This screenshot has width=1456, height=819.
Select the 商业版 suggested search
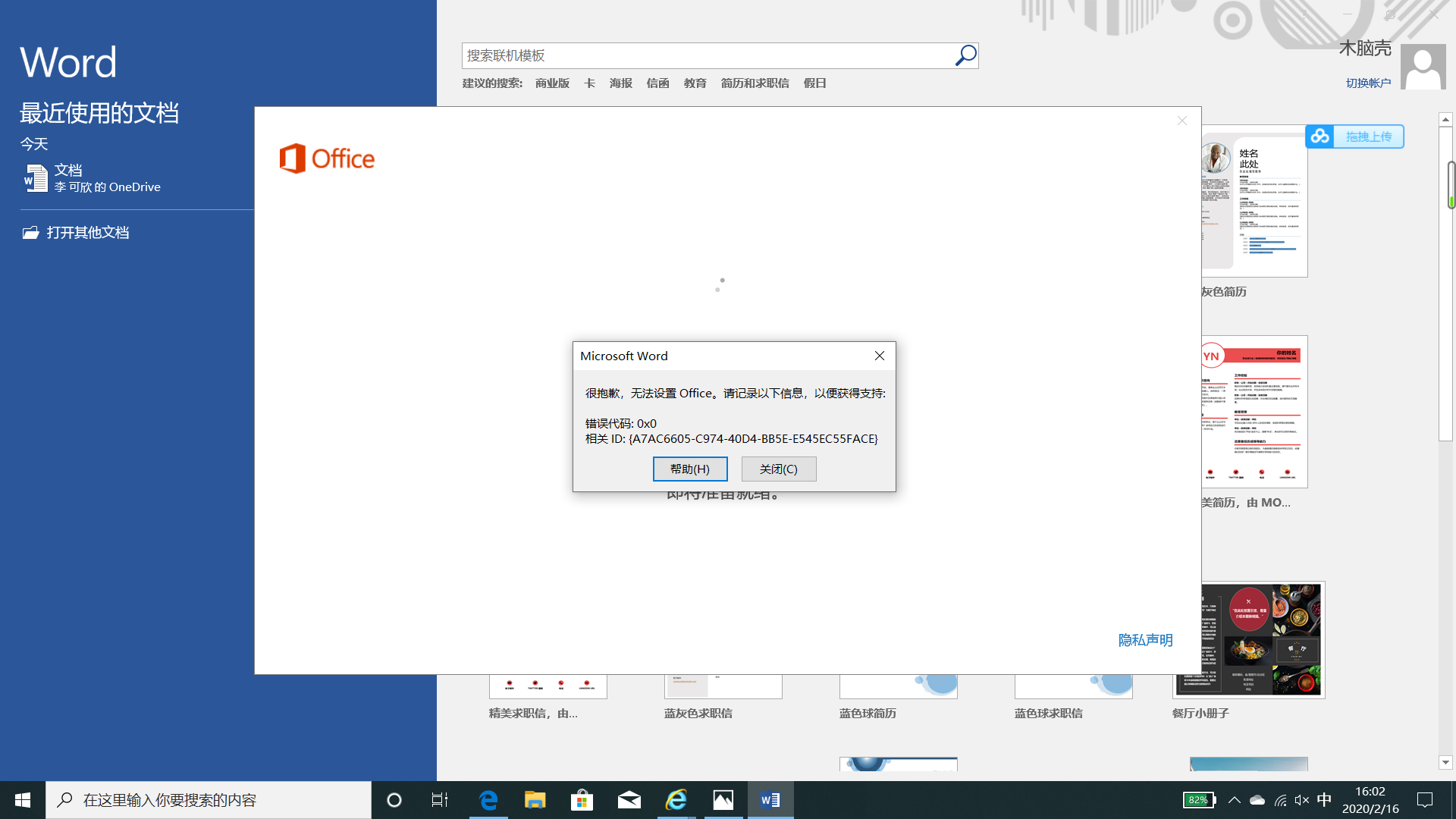click(552, 83)
